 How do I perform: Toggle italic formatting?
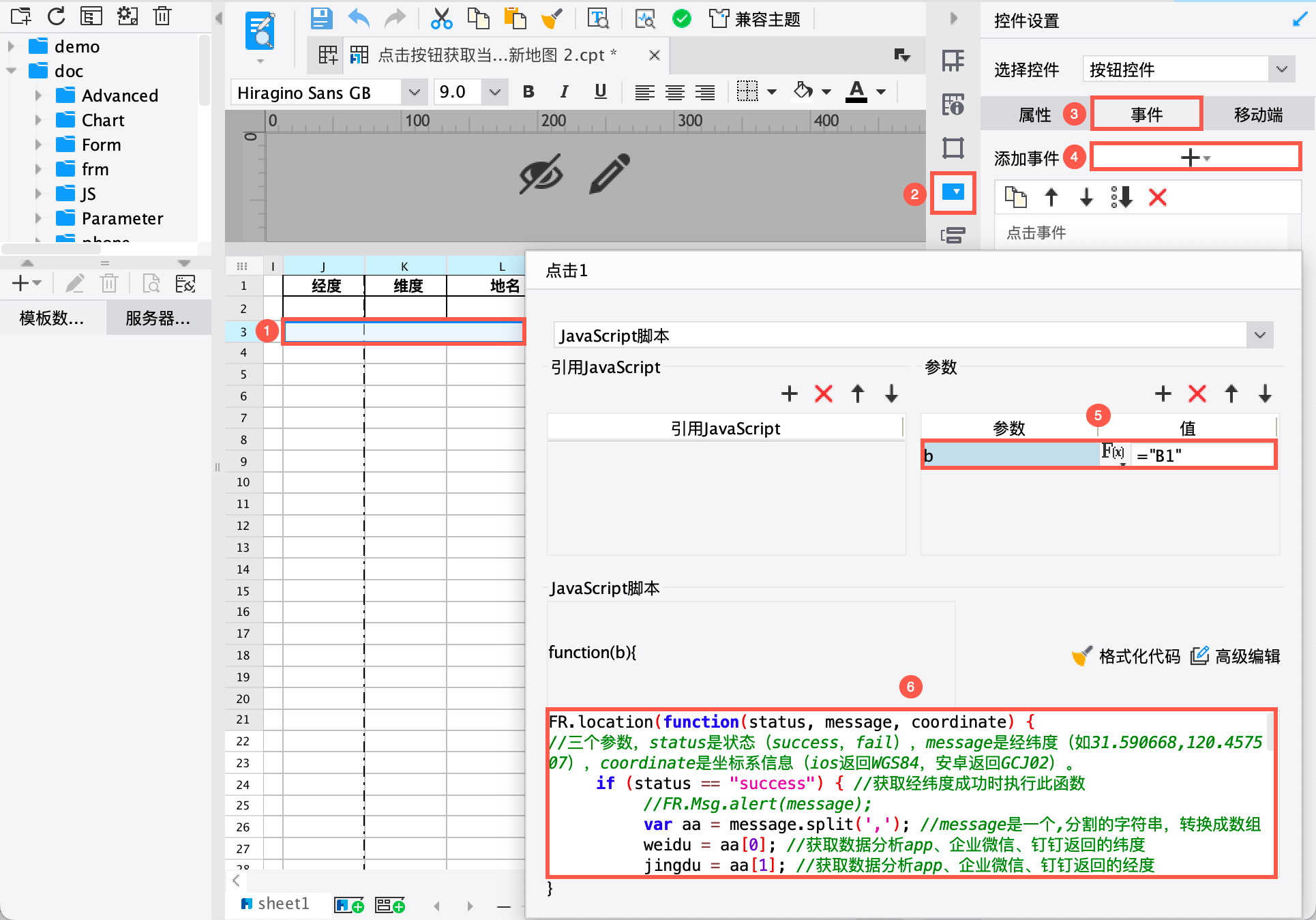coord(564,92)
